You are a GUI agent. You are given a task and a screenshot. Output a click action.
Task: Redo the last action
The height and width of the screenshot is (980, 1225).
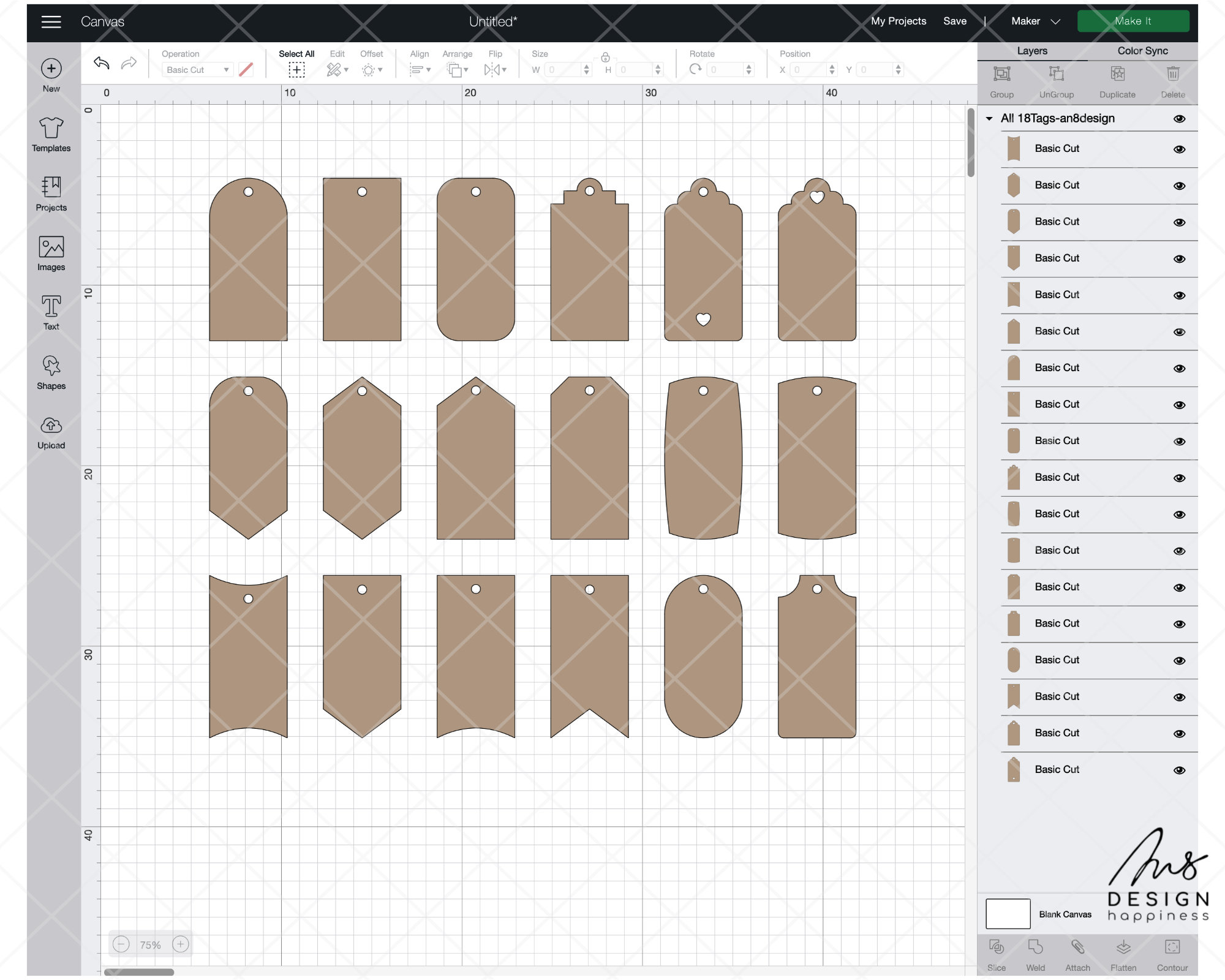click(129, 62)
